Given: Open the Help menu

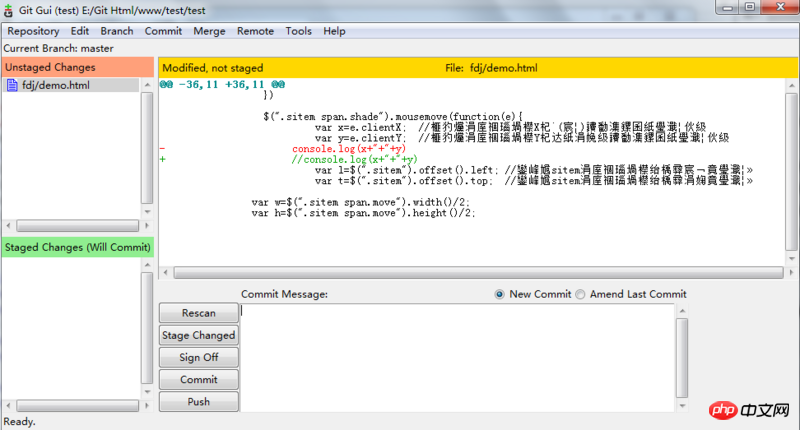Looking at the screenshot, I should [334, 31].
